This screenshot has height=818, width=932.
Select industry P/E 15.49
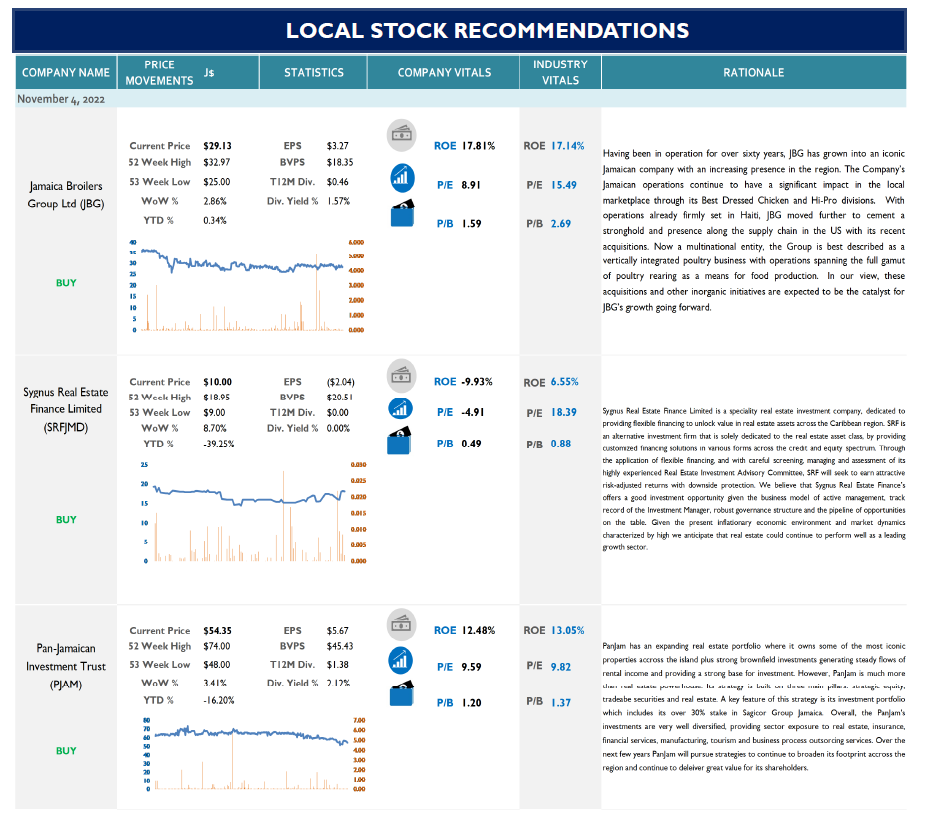[x=563, y=185]
